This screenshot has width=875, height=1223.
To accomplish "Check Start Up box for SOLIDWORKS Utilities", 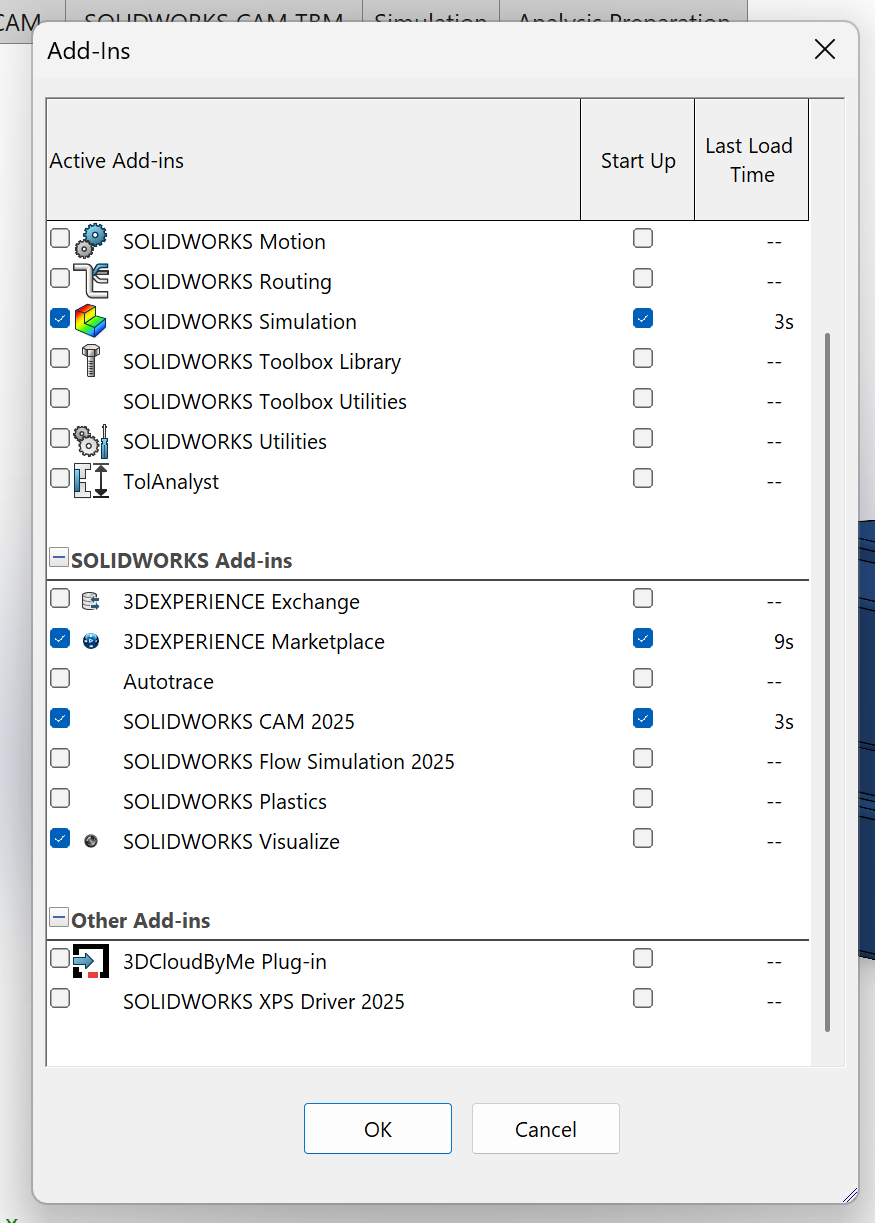I will click(x=643, y=438).
